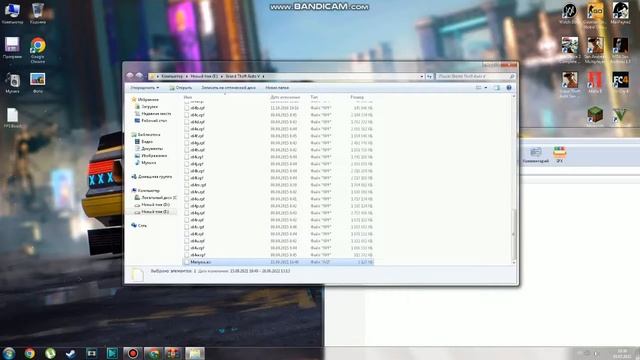Click the Far Cry 4 desktop shortcut
This screenshot has width=640, height=360.
click(x=620, y=83)
